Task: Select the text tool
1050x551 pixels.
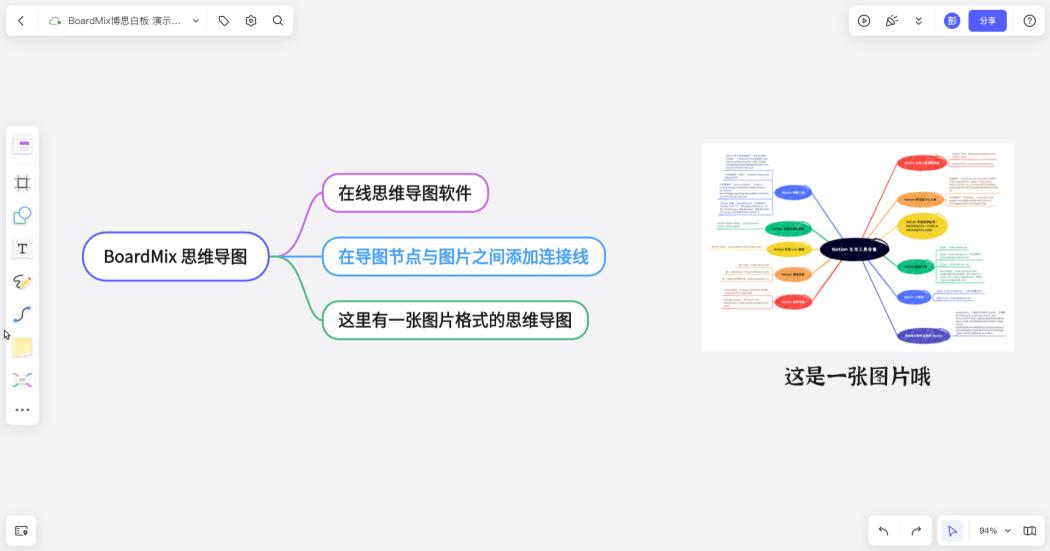Action: 22,248
